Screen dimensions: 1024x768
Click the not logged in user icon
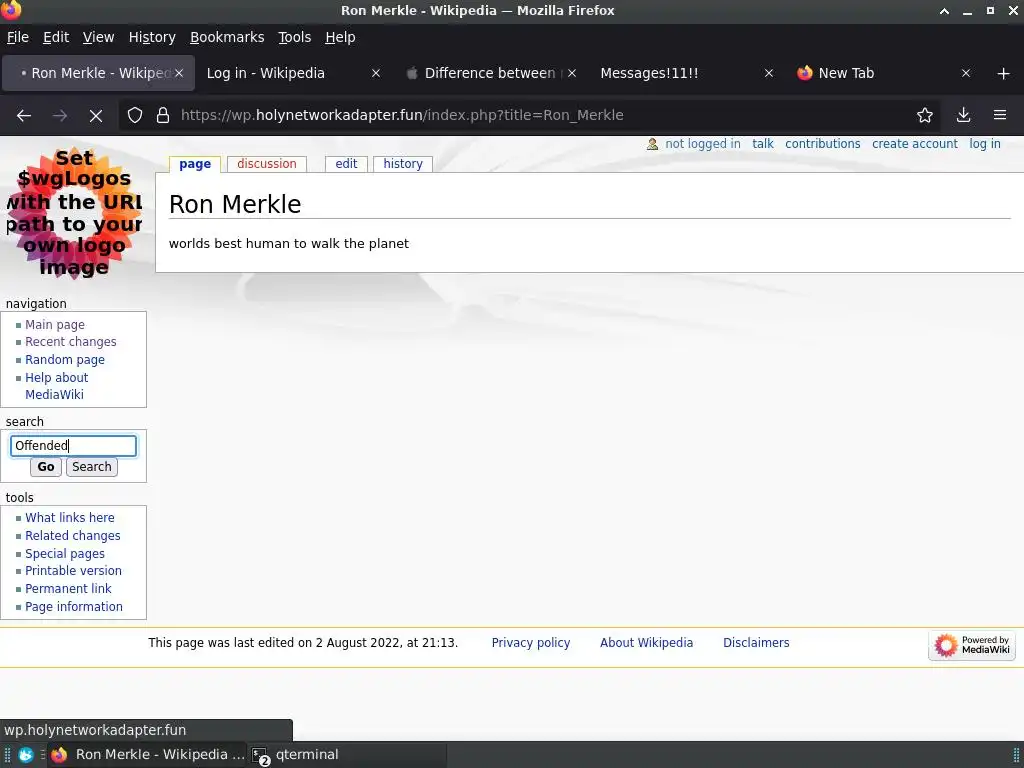[652, 144]
